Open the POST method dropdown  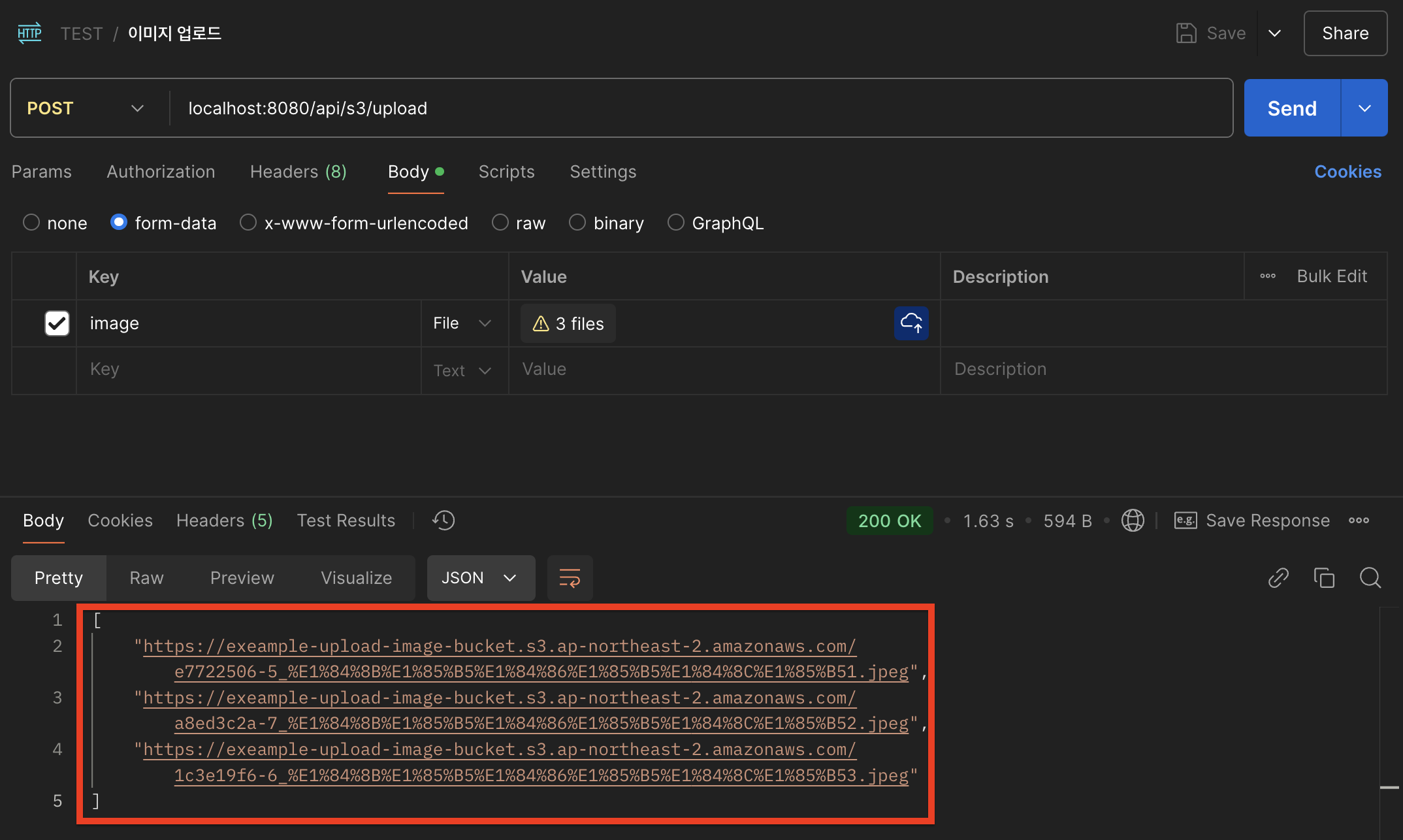coord(85,108)
